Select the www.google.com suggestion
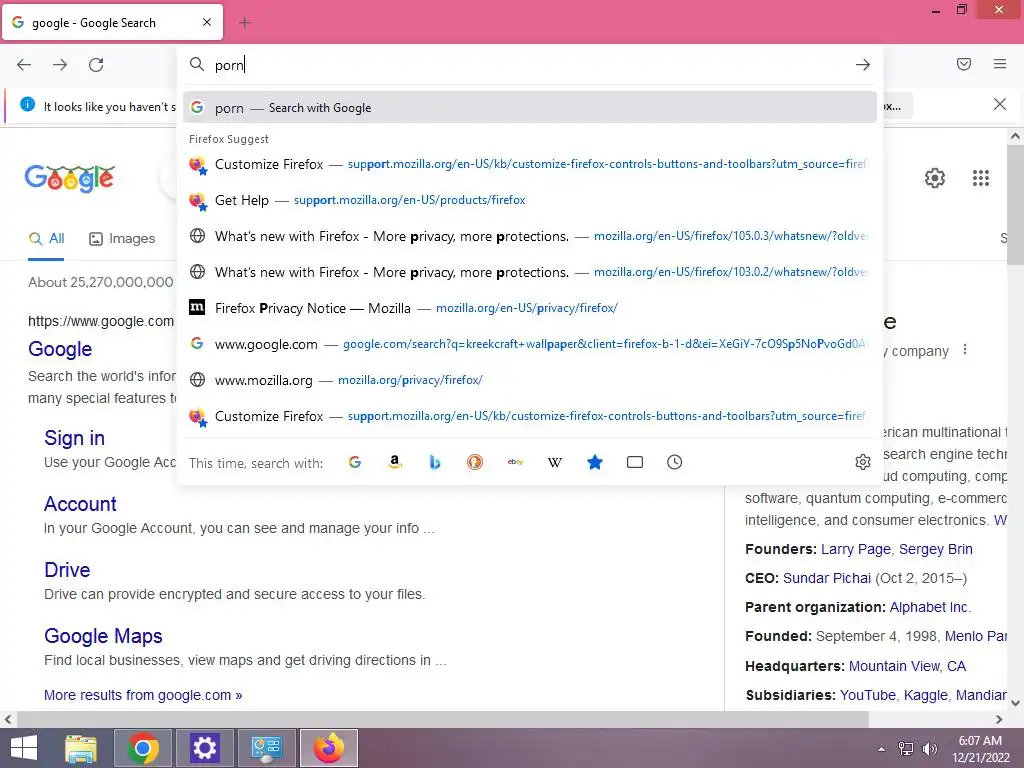The image size is (1024, 768). tap(530, 344)
